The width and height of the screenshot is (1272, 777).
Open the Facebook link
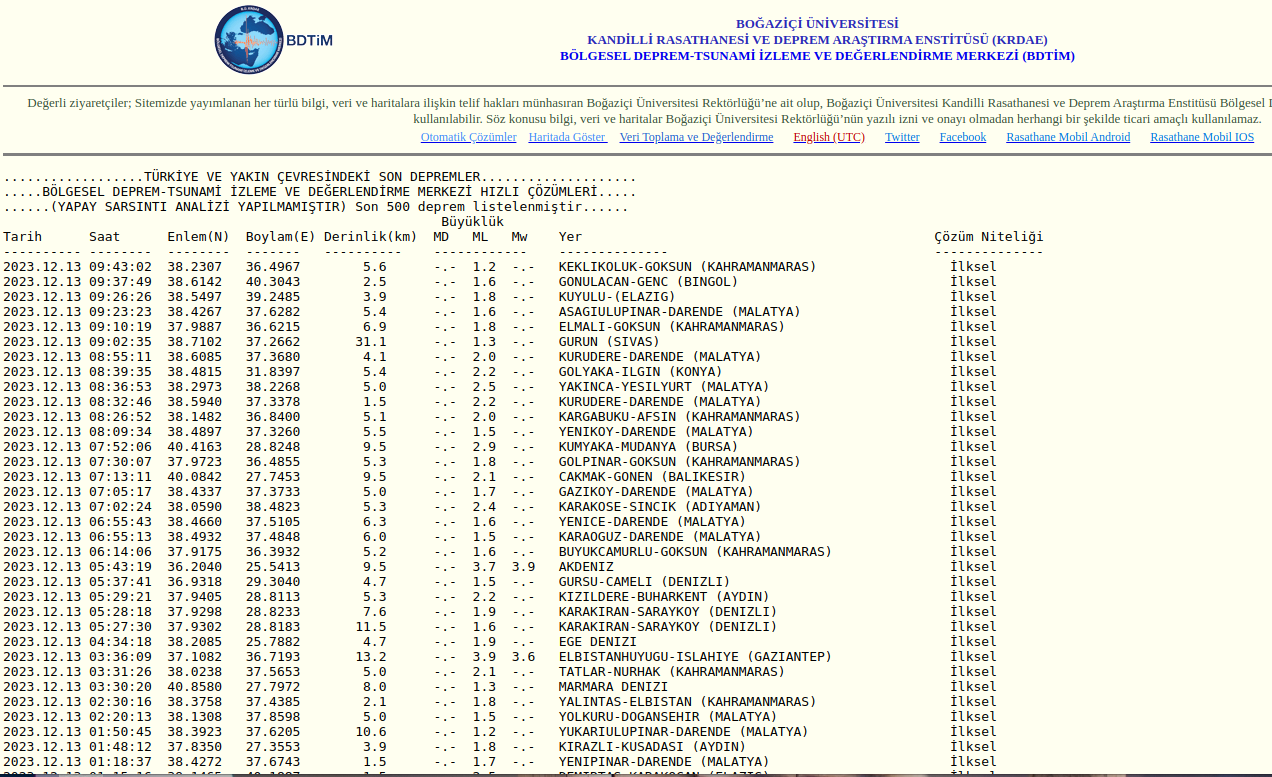coord(962,137)
